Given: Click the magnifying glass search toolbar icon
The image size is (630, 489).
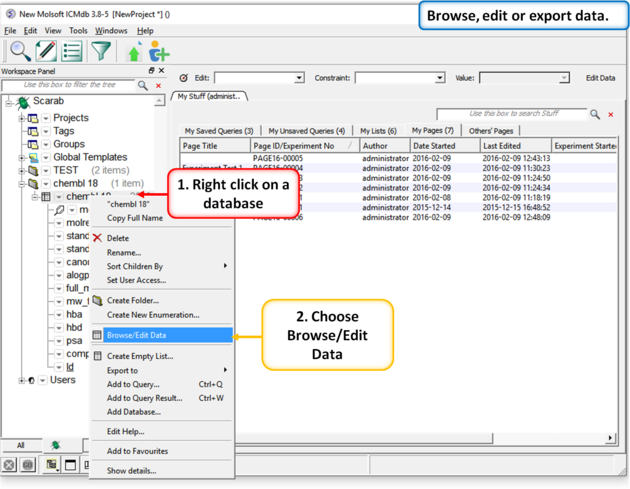Looking at the screenshot, I should pos(19,50).
